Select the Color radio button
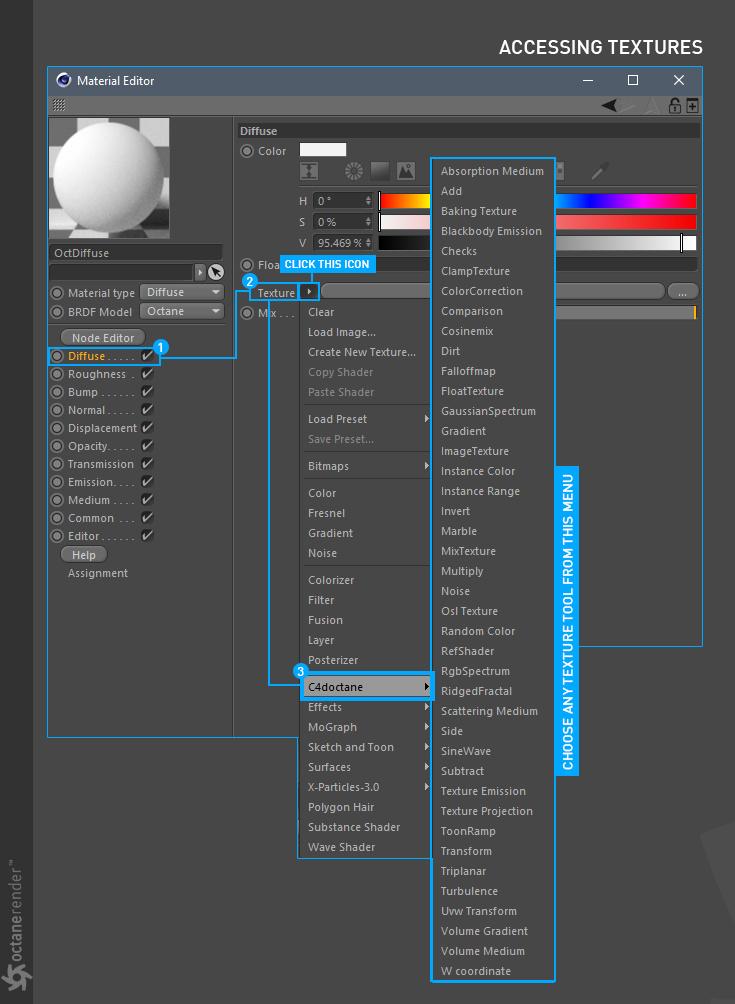Image resolution: width=735 pixels, height=1004 pixels. [x=247, y=151]
